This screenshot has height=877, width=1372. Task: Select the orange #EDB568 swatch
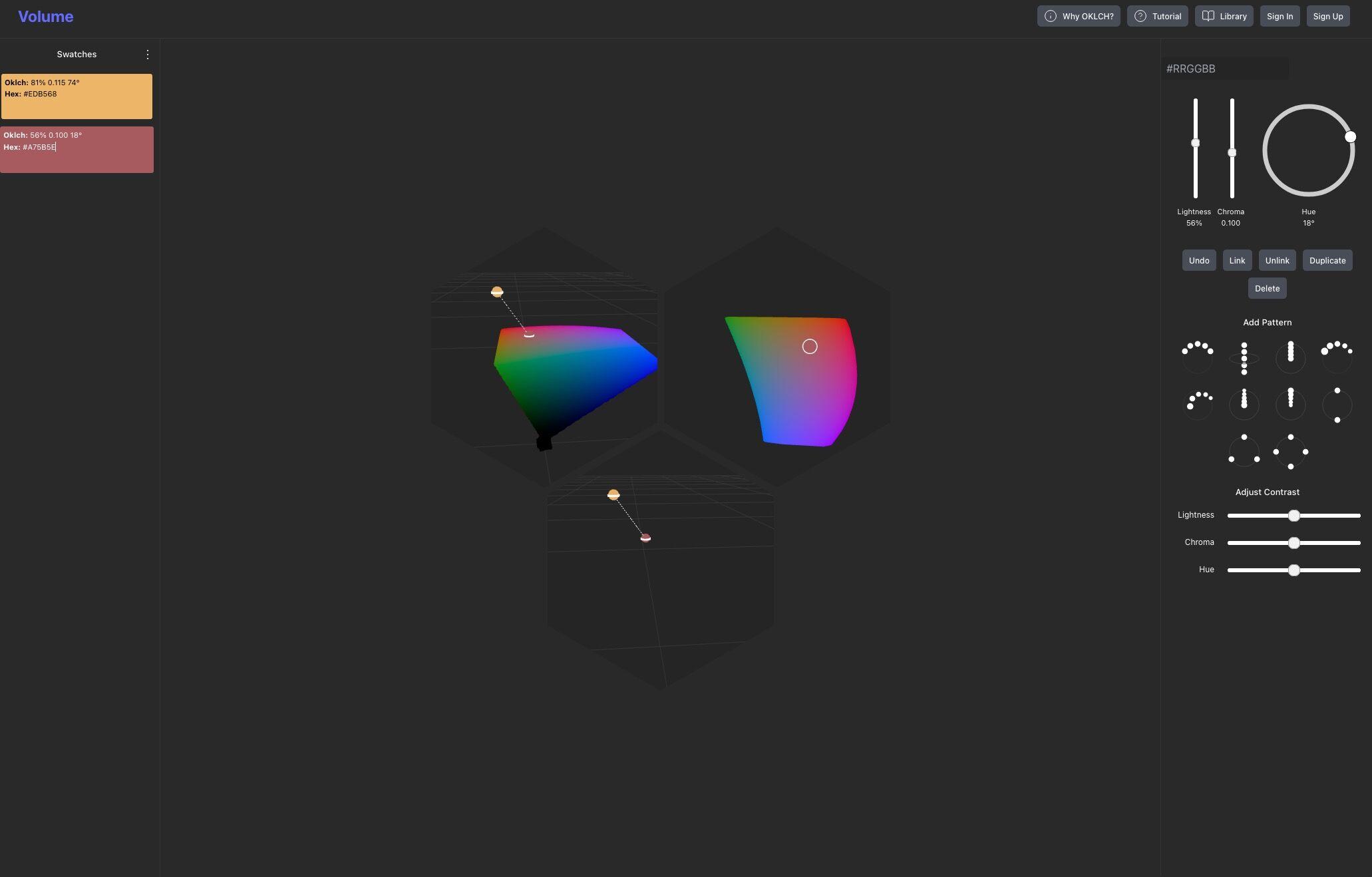pos(77,96)
